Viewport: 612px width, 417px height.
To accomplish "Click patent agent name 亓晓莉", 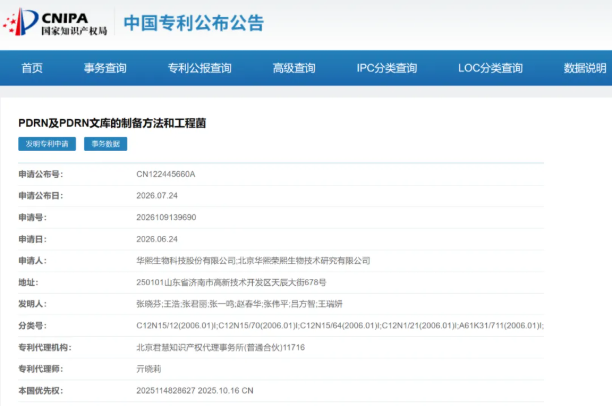I will [149, 369].
